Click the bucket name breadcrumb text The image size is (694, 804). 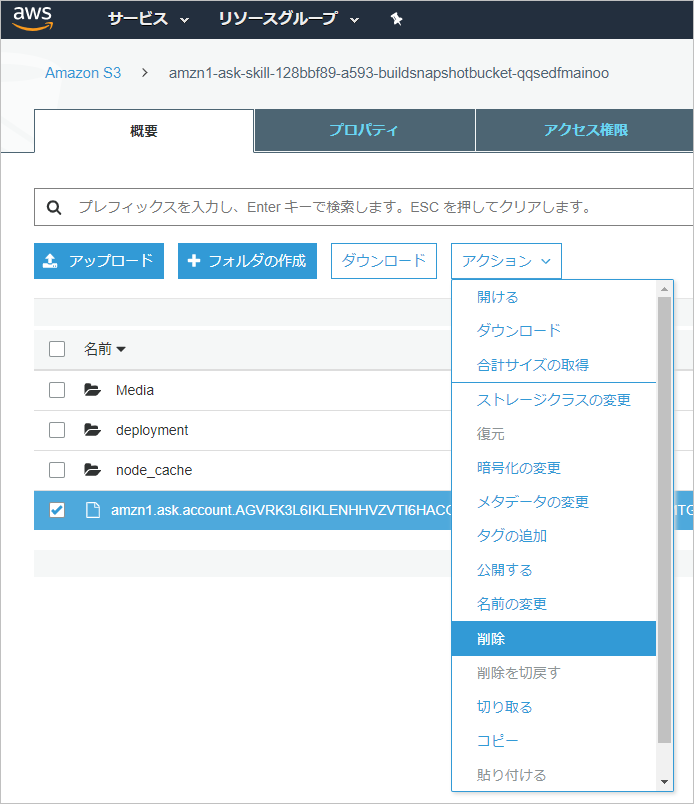click(389, 73)
